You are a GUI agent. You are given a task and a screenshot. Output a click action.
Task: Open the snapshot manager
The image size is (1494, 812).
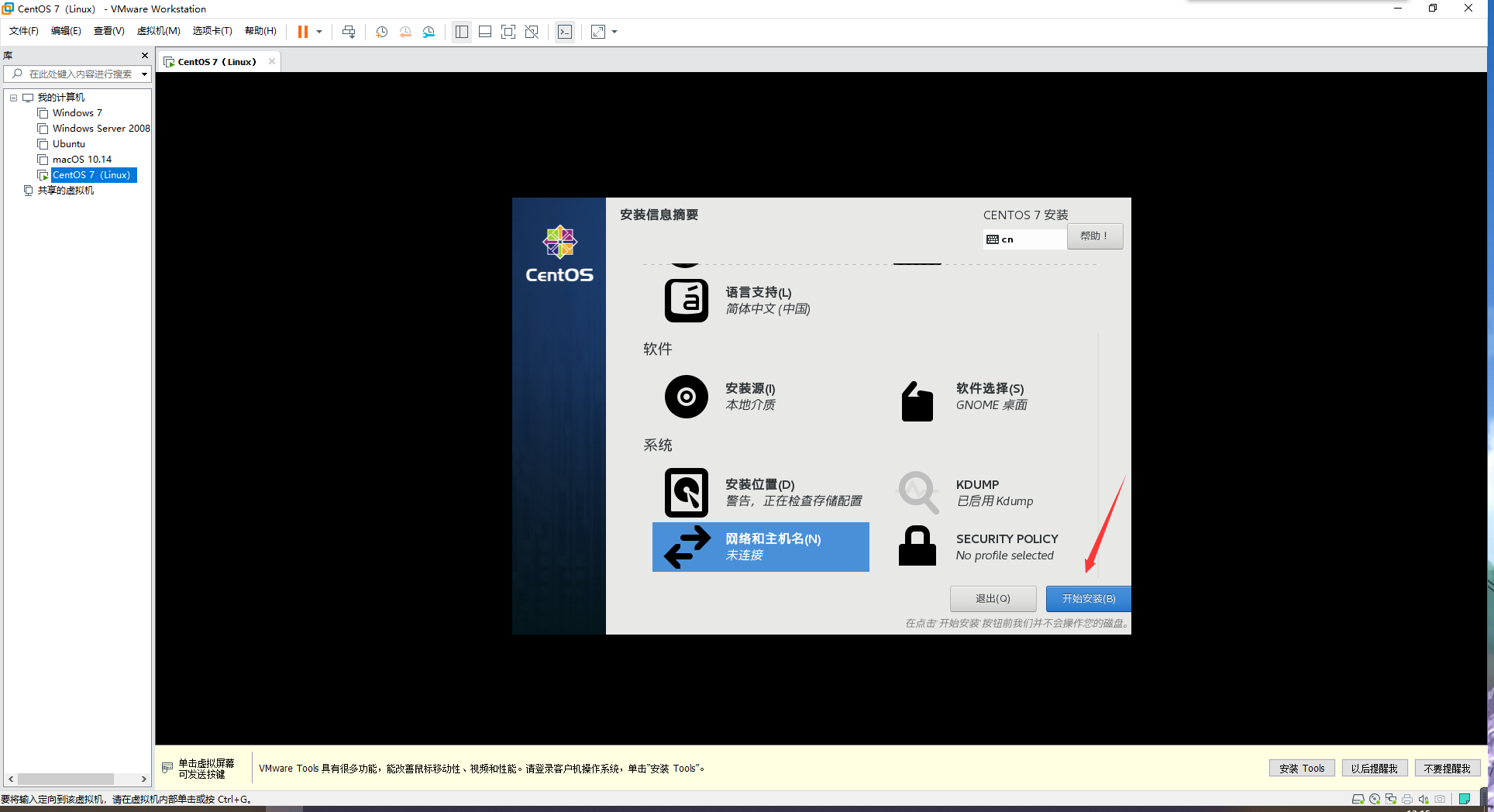[x=429, y=32]
